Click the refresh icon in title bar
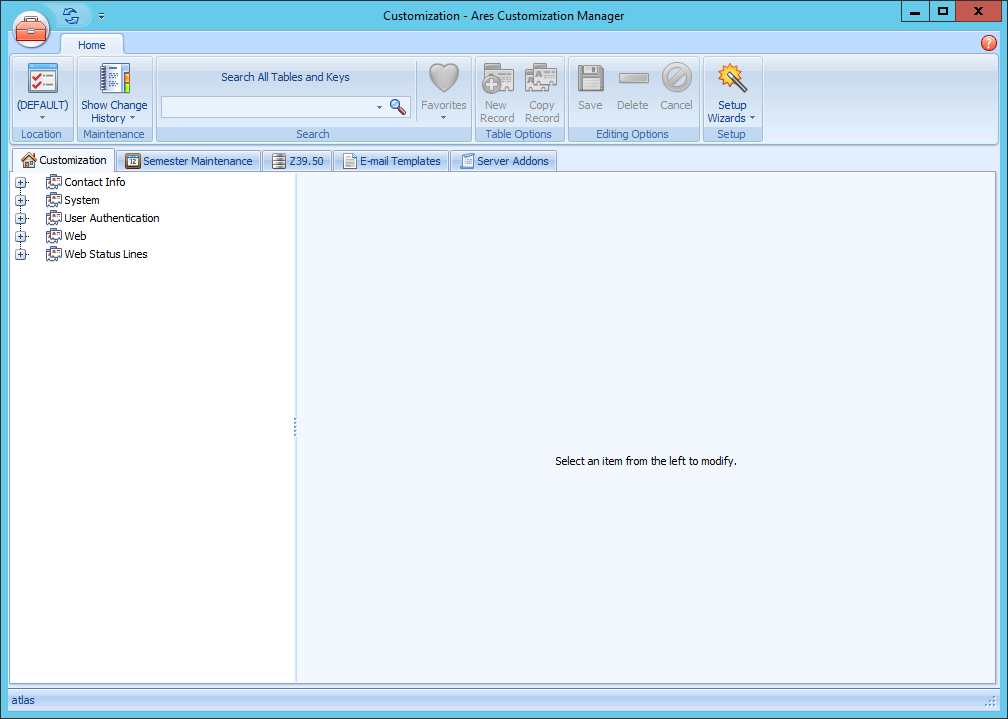Screen dimensions: 1008x719 [x=71, y=16]
